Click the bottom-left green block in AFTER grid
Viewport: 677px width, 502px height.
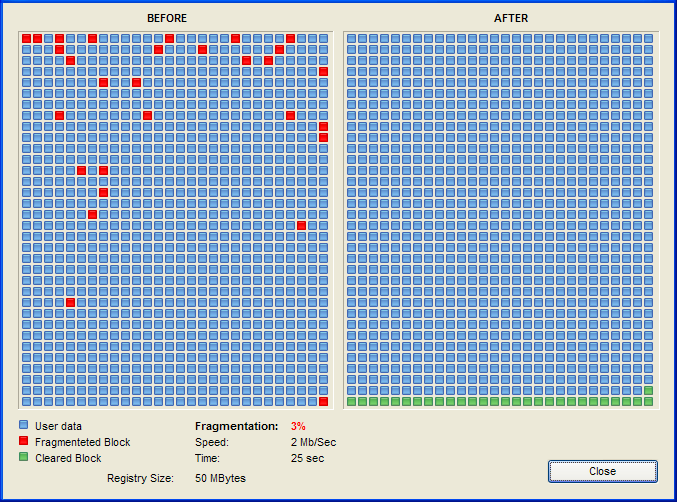coord(351,401)
